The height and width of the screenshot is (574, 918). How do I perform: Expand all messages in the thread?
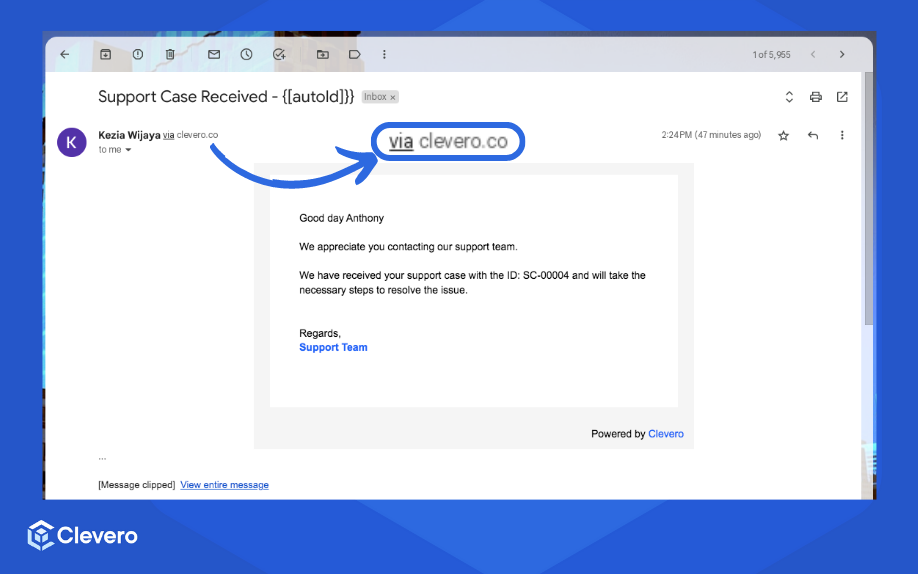(x=789, y=97)
